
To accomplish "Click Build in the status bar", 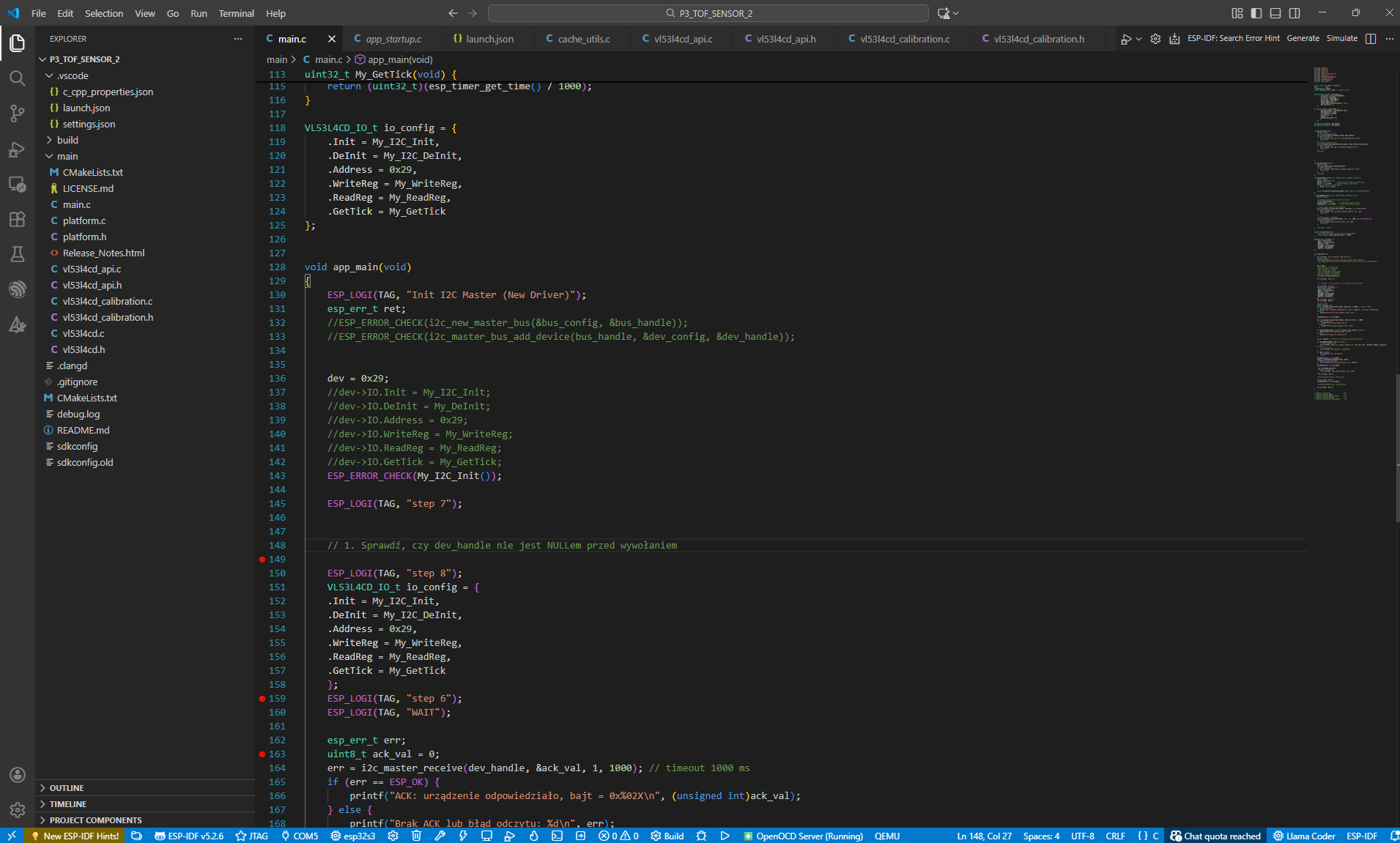I will [x=667, y=836].
